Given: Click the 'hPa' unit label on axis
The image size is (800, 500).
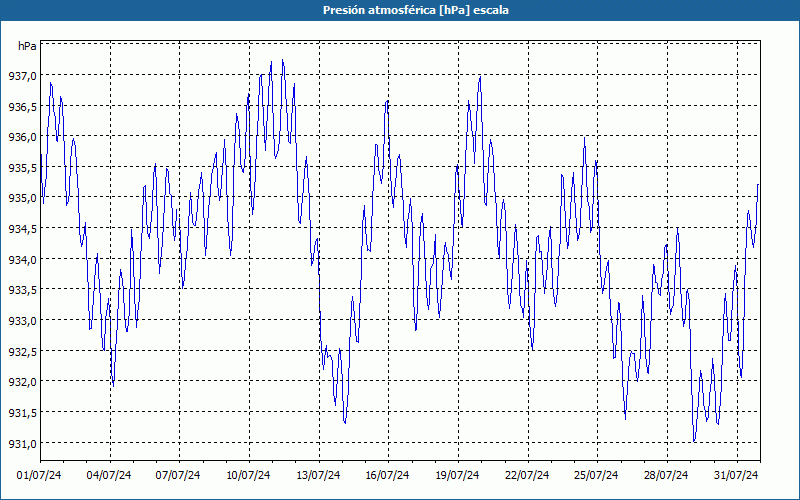Looking at the screenshot, I should coord(27,46).
